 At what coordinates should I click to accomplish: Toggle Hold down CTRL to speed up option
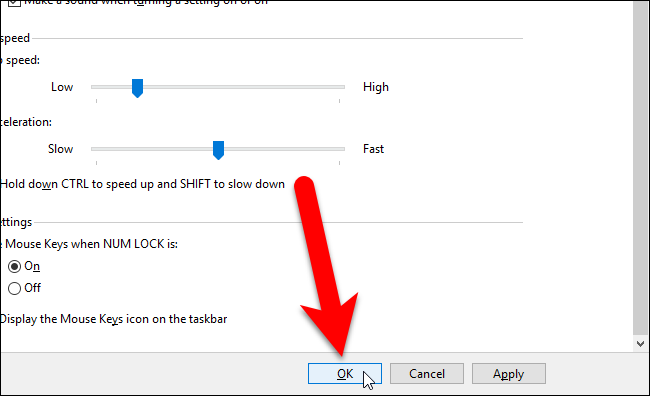pos(142,184)
